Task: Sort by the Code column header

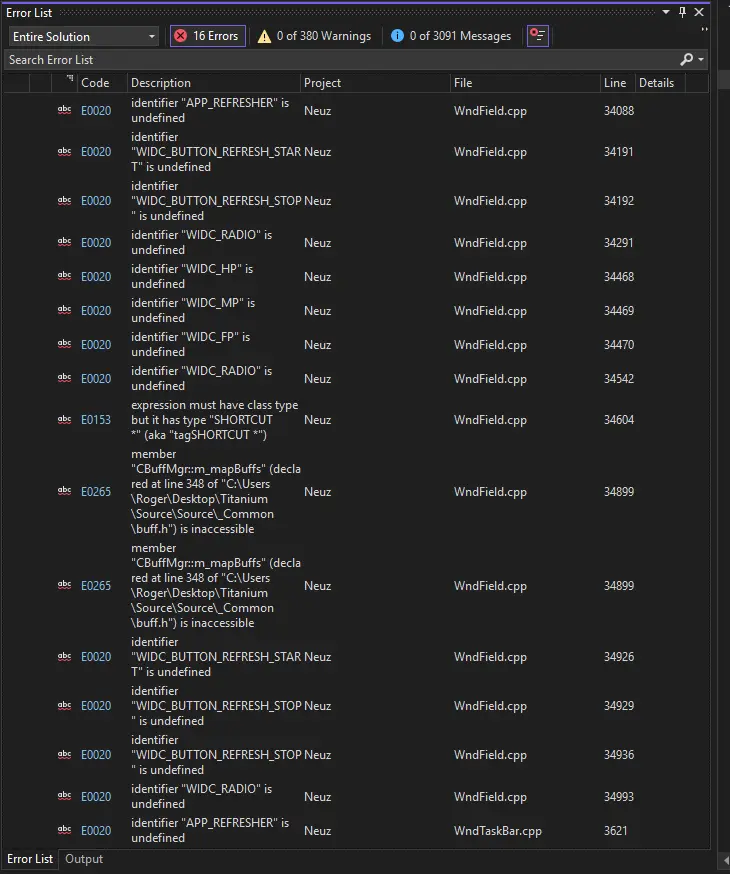Action: (x=103, y=82)
